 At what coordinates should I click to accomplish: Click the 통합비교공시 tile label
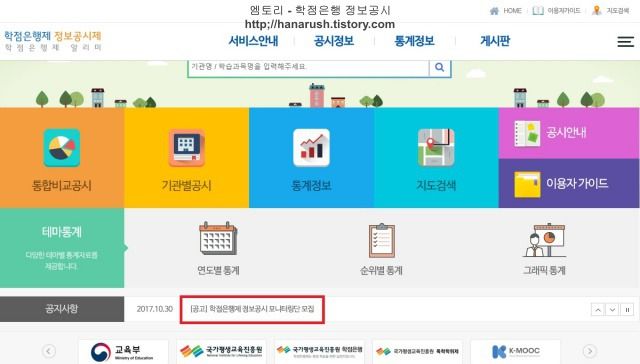(x=62, y=186)
